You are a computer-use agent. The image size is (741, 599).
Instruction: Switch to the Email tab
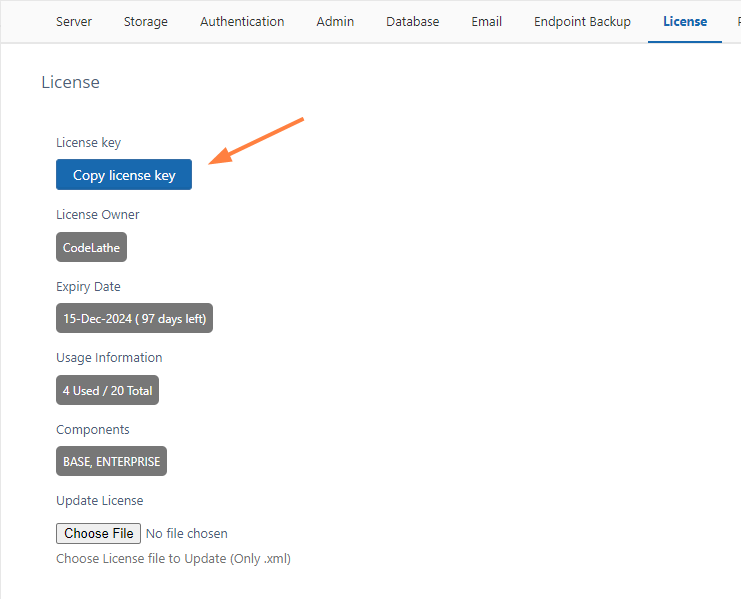(x=486, y=21)
